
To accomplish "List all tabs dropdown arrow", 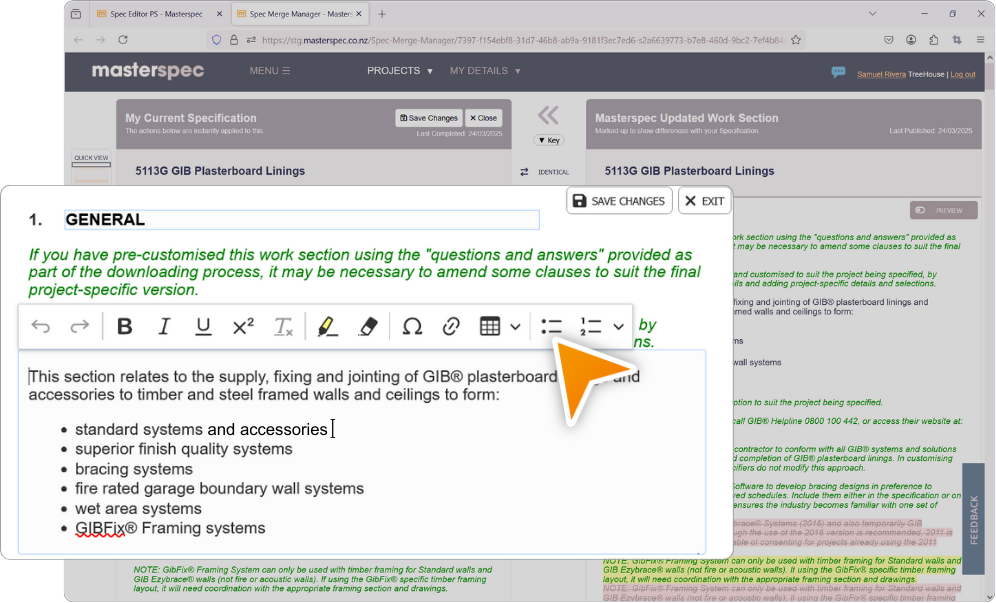I will [x=872, y=13].
